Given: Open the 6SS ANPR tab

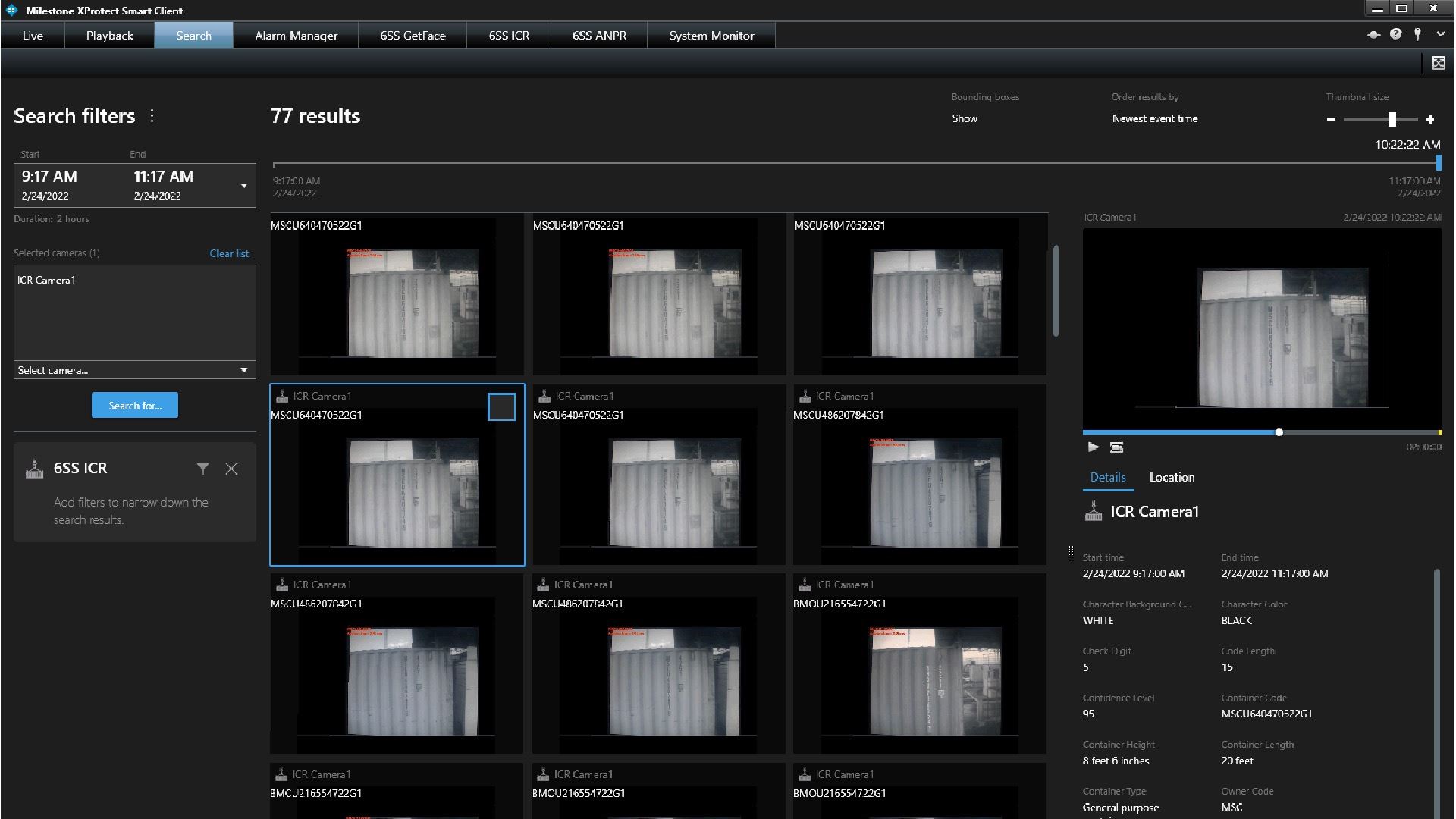Looking at the screenshot, I should 599,36.
